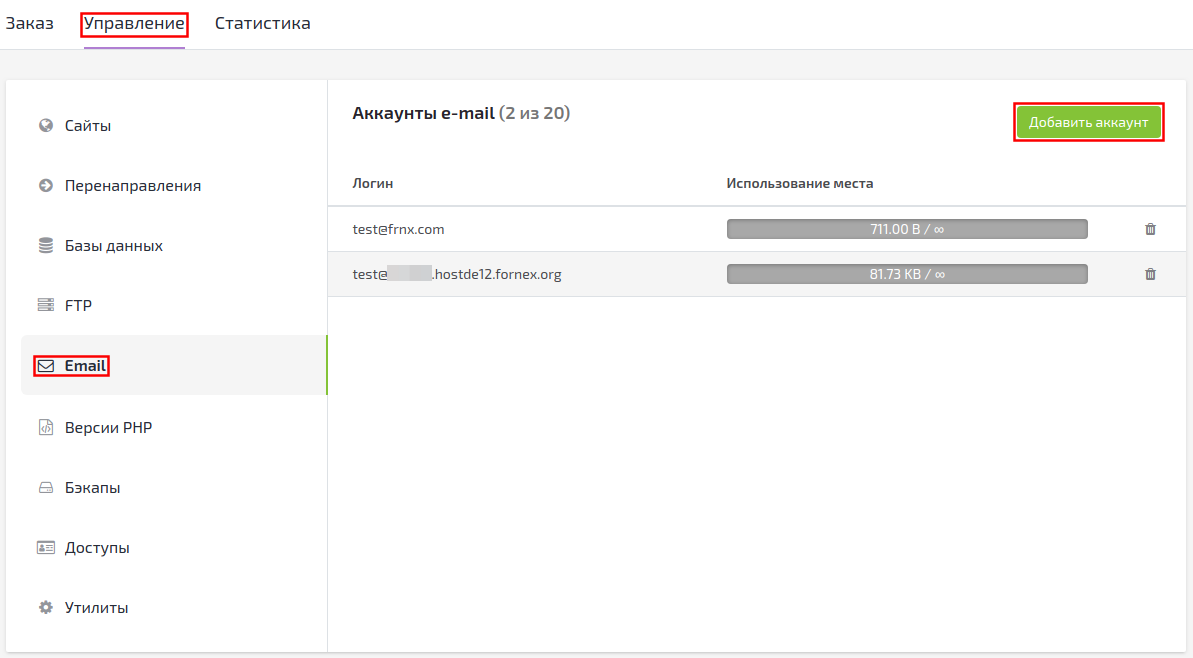Screen dimensions: 1193x658
Task: Click the 711.00 B usage bar
Action: (906, 229)
